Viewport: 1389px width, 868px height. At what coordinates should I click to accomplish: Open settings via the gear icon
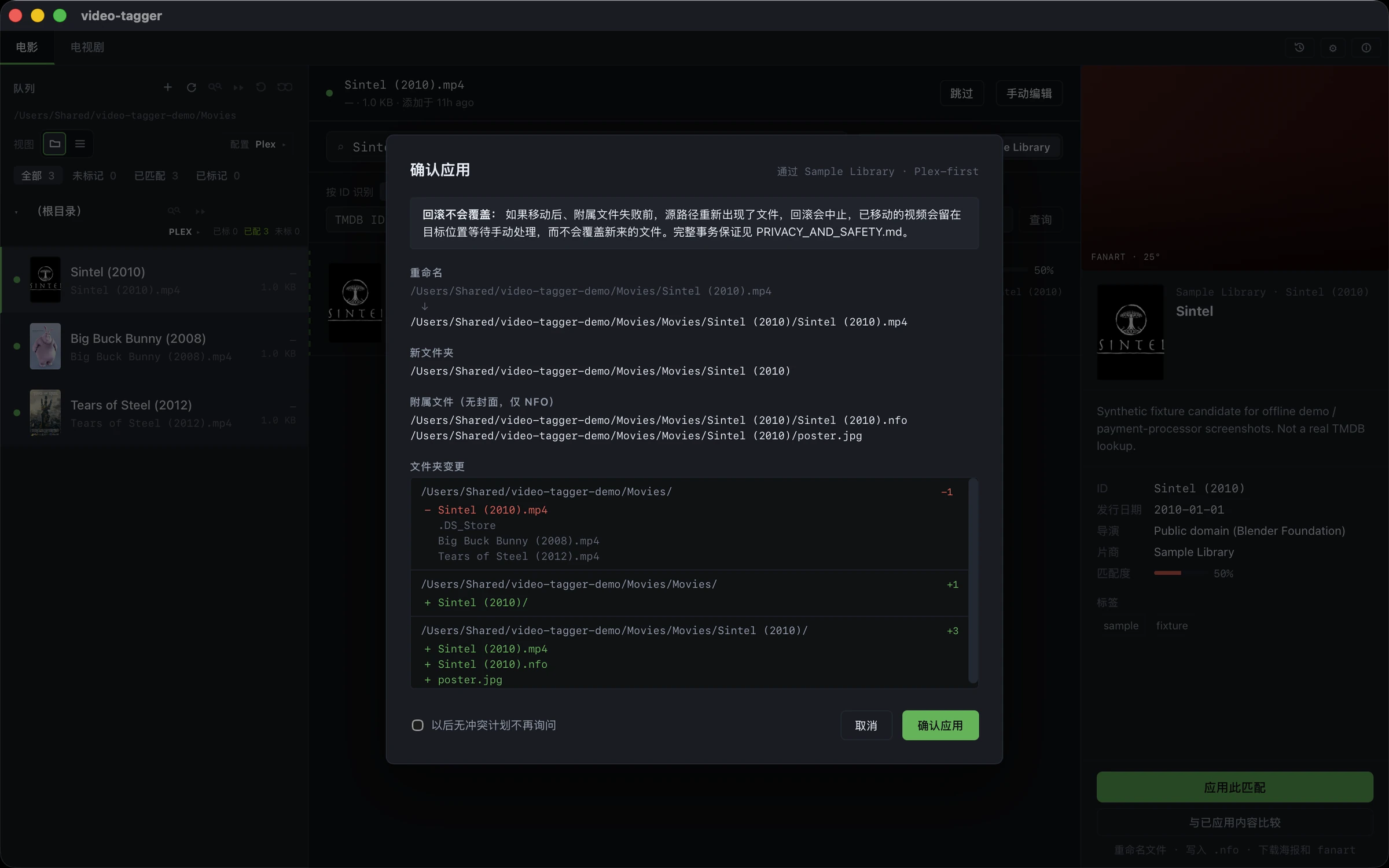tap(1333, 48)
